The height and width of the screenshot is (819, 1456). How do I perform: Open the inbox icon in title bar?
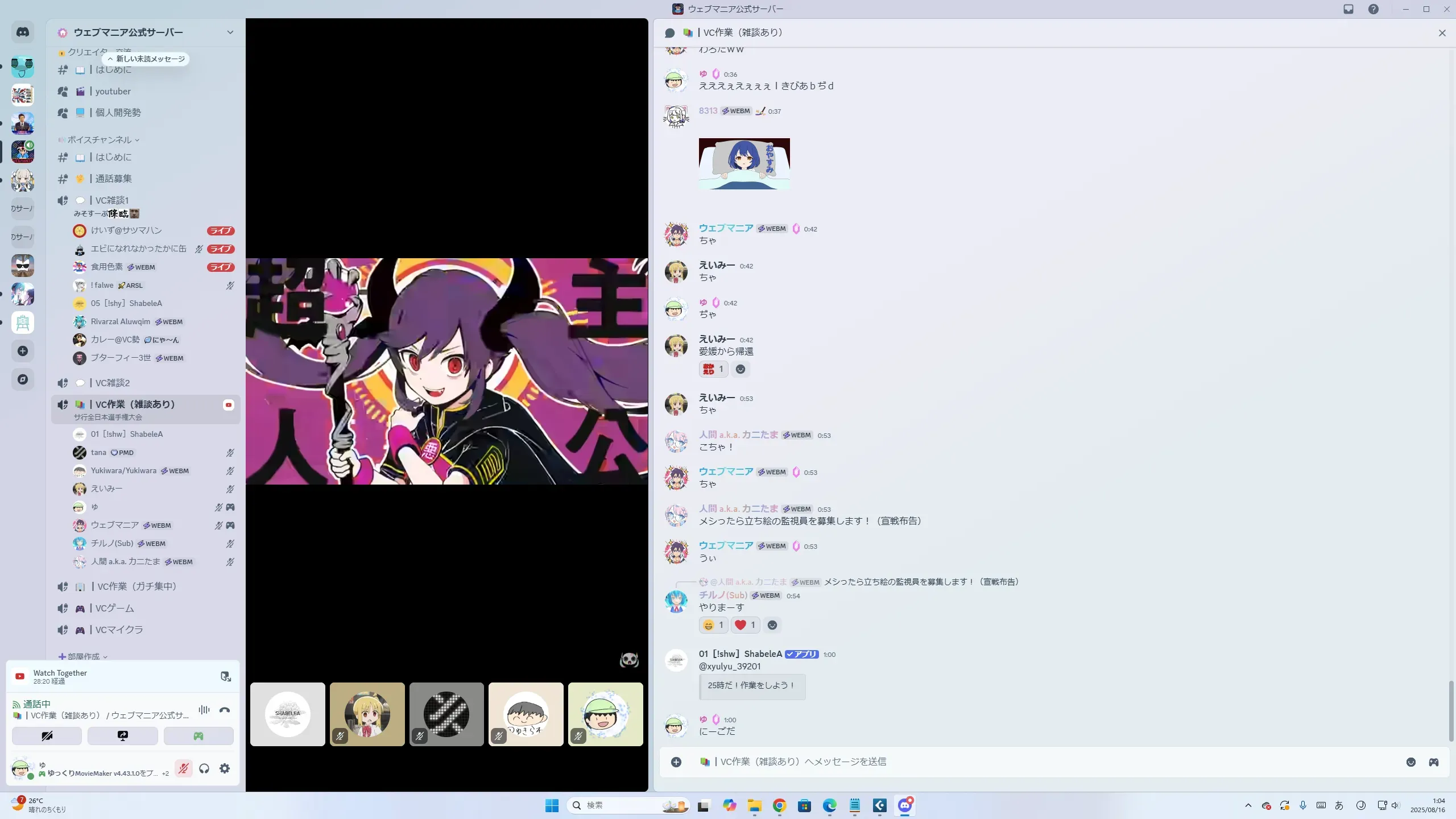click(x=1349, y=9)
